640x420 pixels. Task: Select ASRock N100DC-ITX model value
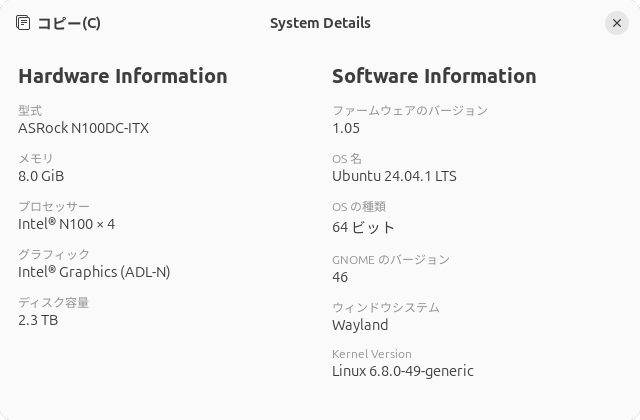pyautogui.click(x=83, y=128)
